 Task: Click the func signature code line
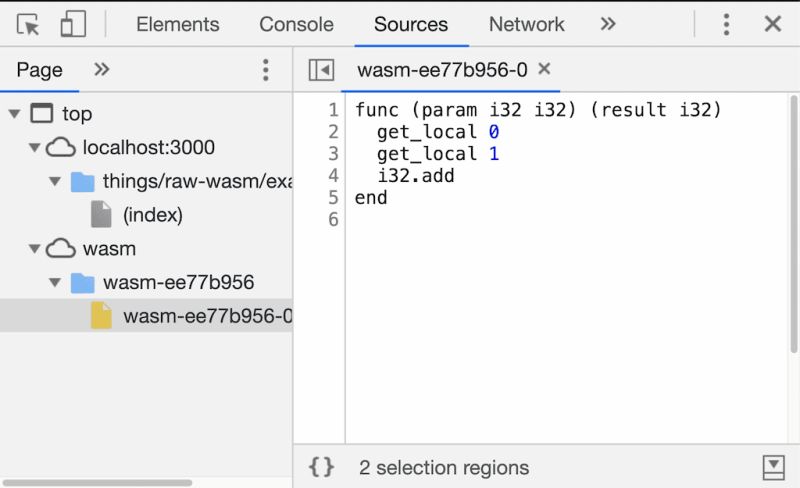click(x=538, y=110)
